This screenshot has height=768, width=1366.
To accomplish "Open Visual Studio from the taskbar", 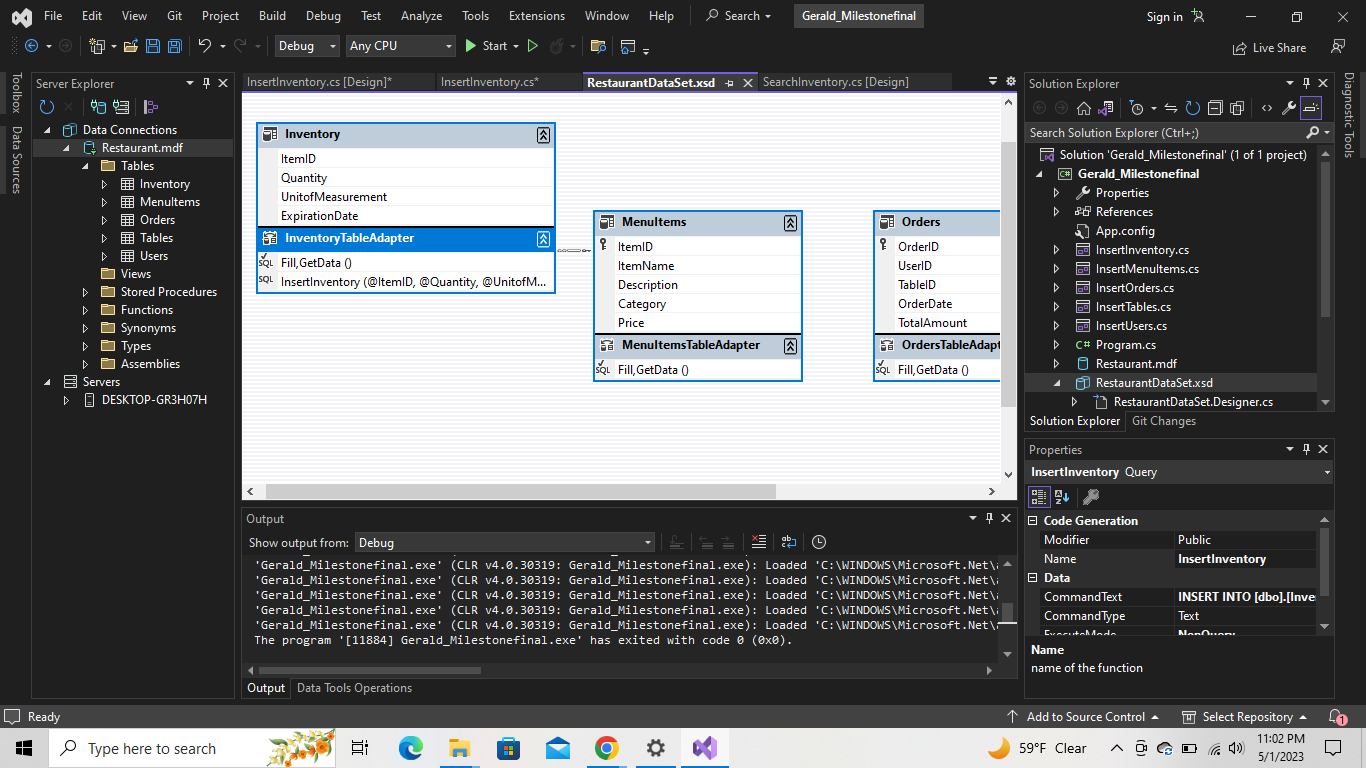I will pos(705,748).
